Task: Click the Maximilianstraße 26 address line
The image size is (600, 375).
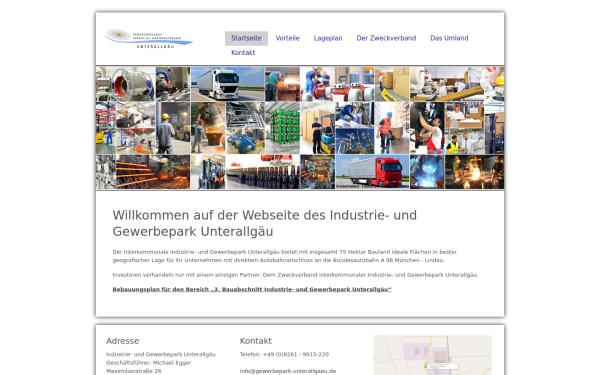Action: click(x=134, y=371)
